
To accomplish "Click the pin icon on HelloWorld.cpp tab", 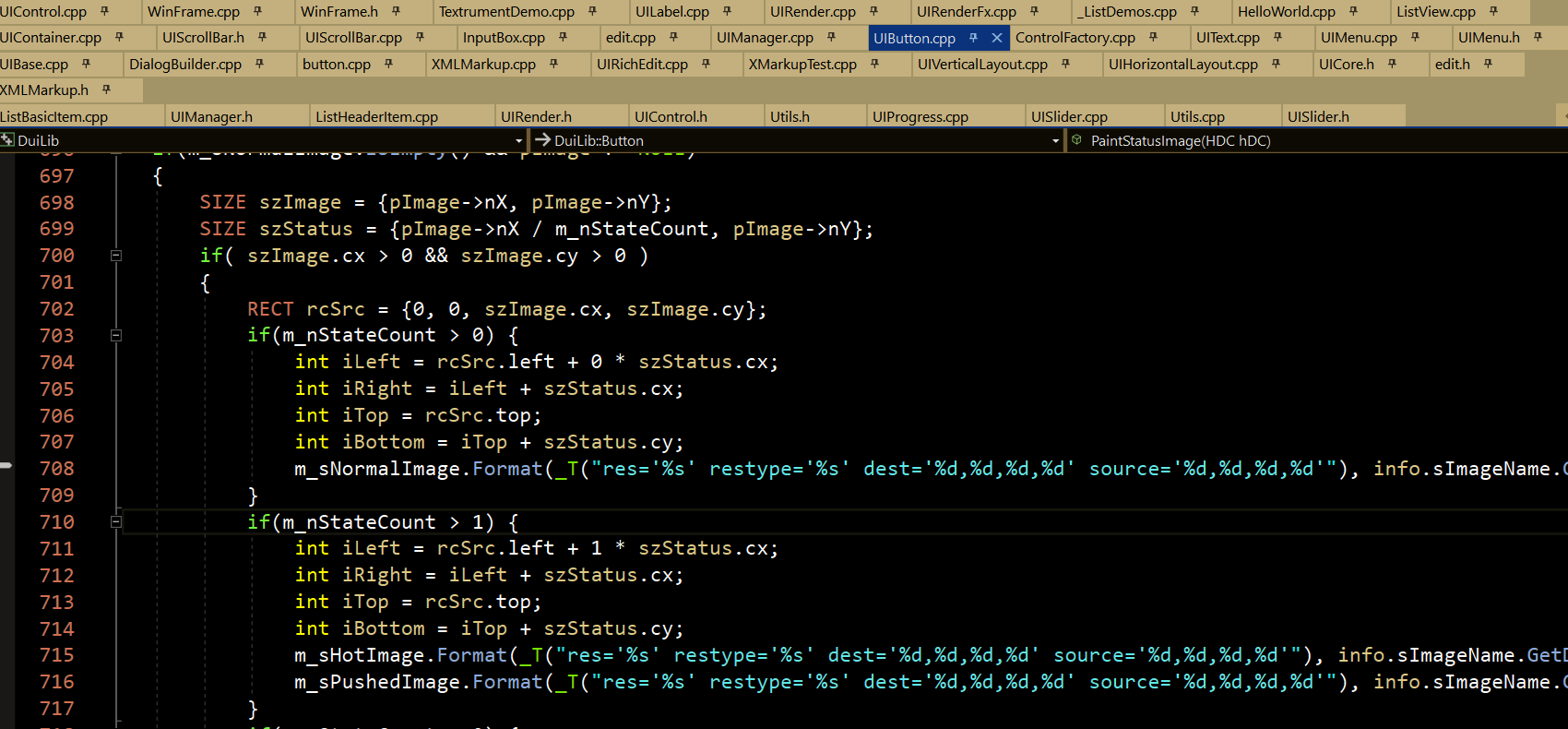I will pyautogui.click(x=1353, y=12).
